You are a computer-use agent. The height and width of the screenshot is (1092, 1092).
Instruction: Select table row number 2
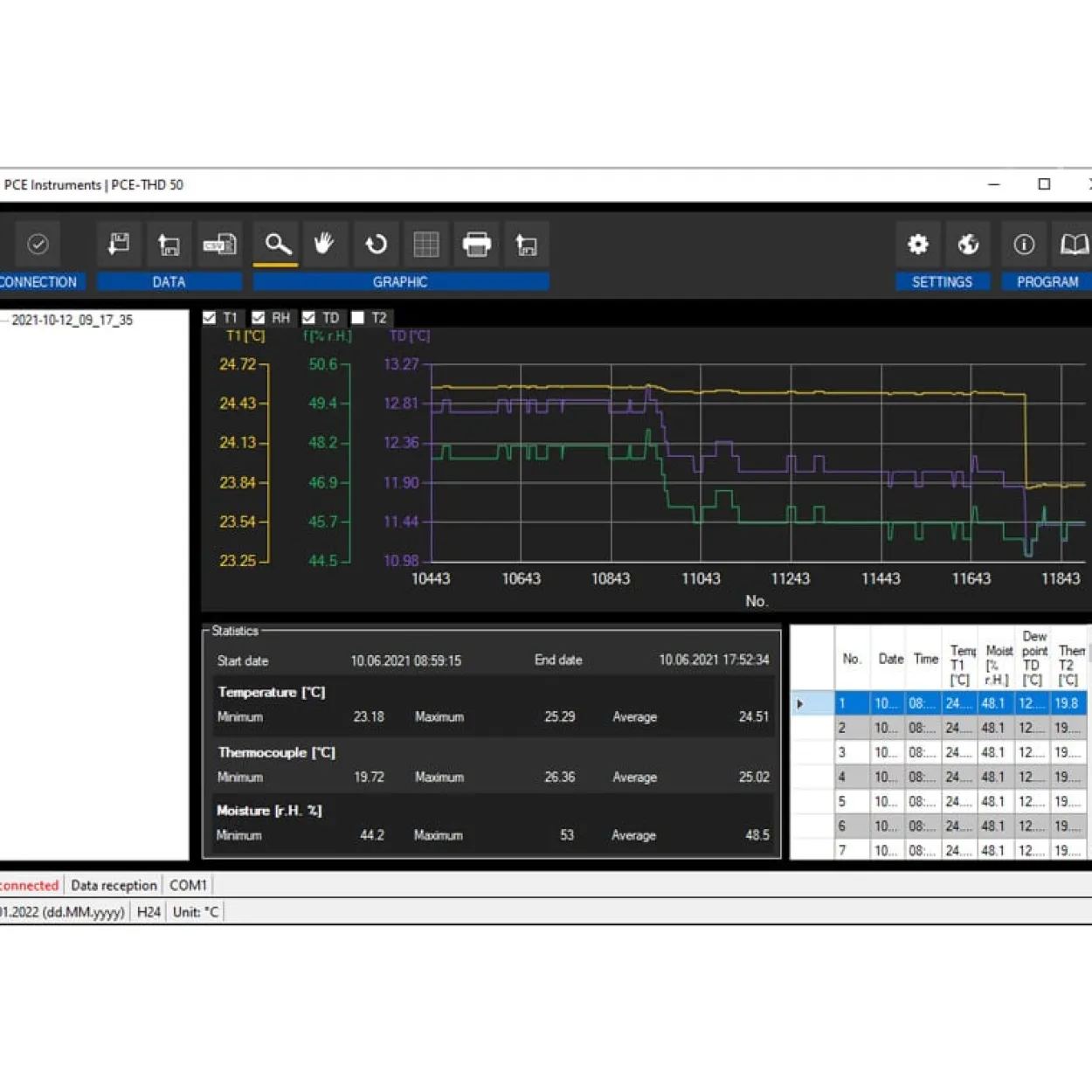click(x=939, y=728)
